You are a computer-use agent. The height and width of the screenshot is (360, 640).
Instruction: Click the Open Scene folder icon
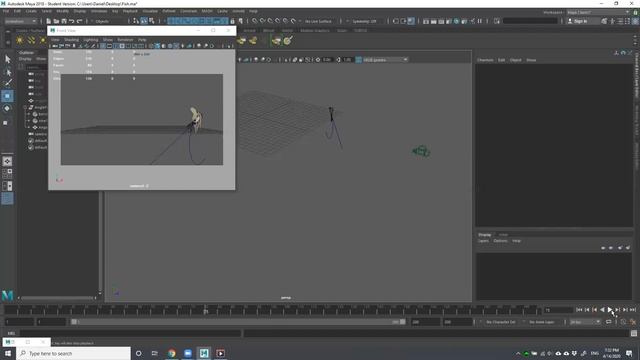pyautogui.click(x=56, y=21)
